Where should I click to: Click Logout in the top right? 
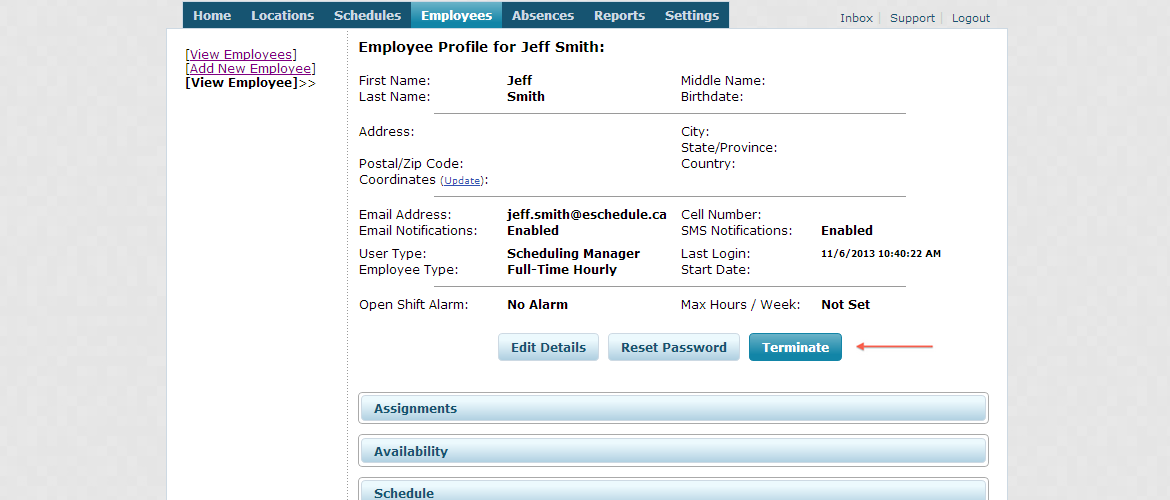[970, 18]
